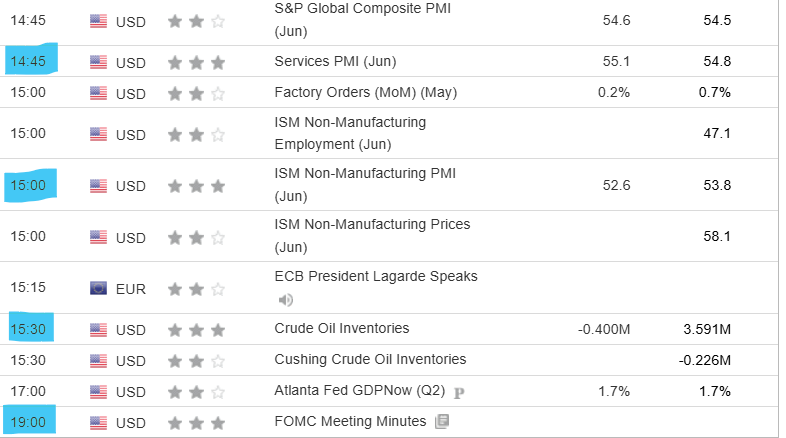Open the Factory Orders (MoM) (May) event
The height and width of the screenshot is (438, 786).
pos(365,93)
